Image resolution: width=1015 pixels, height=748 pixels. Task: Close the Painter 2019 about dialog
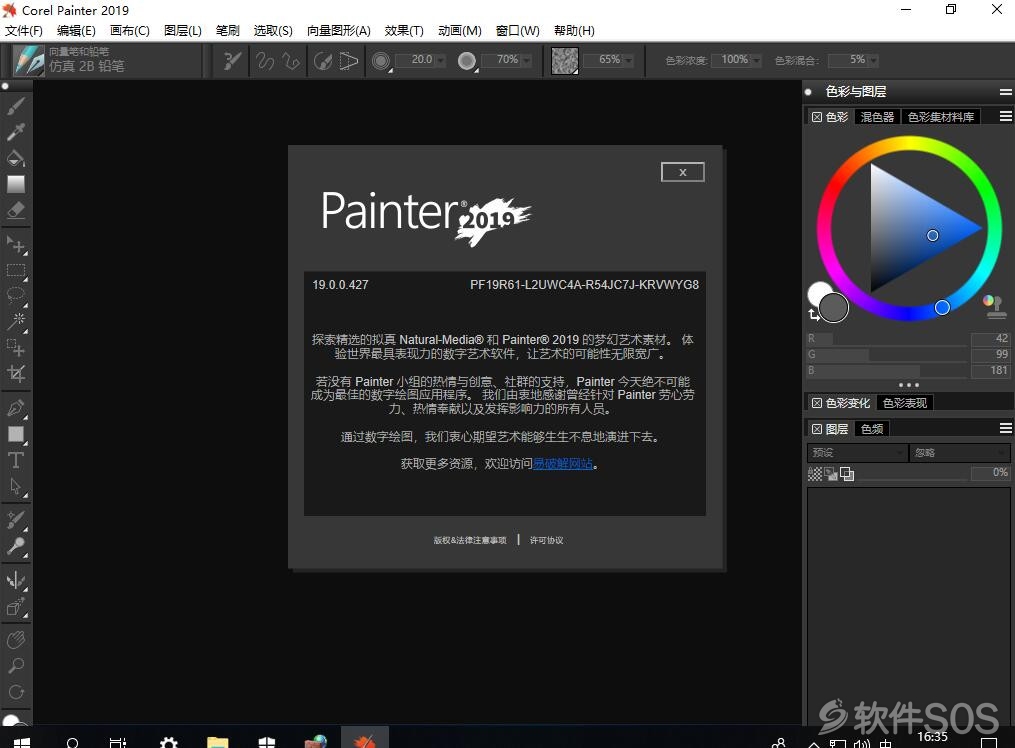(682, 172)
